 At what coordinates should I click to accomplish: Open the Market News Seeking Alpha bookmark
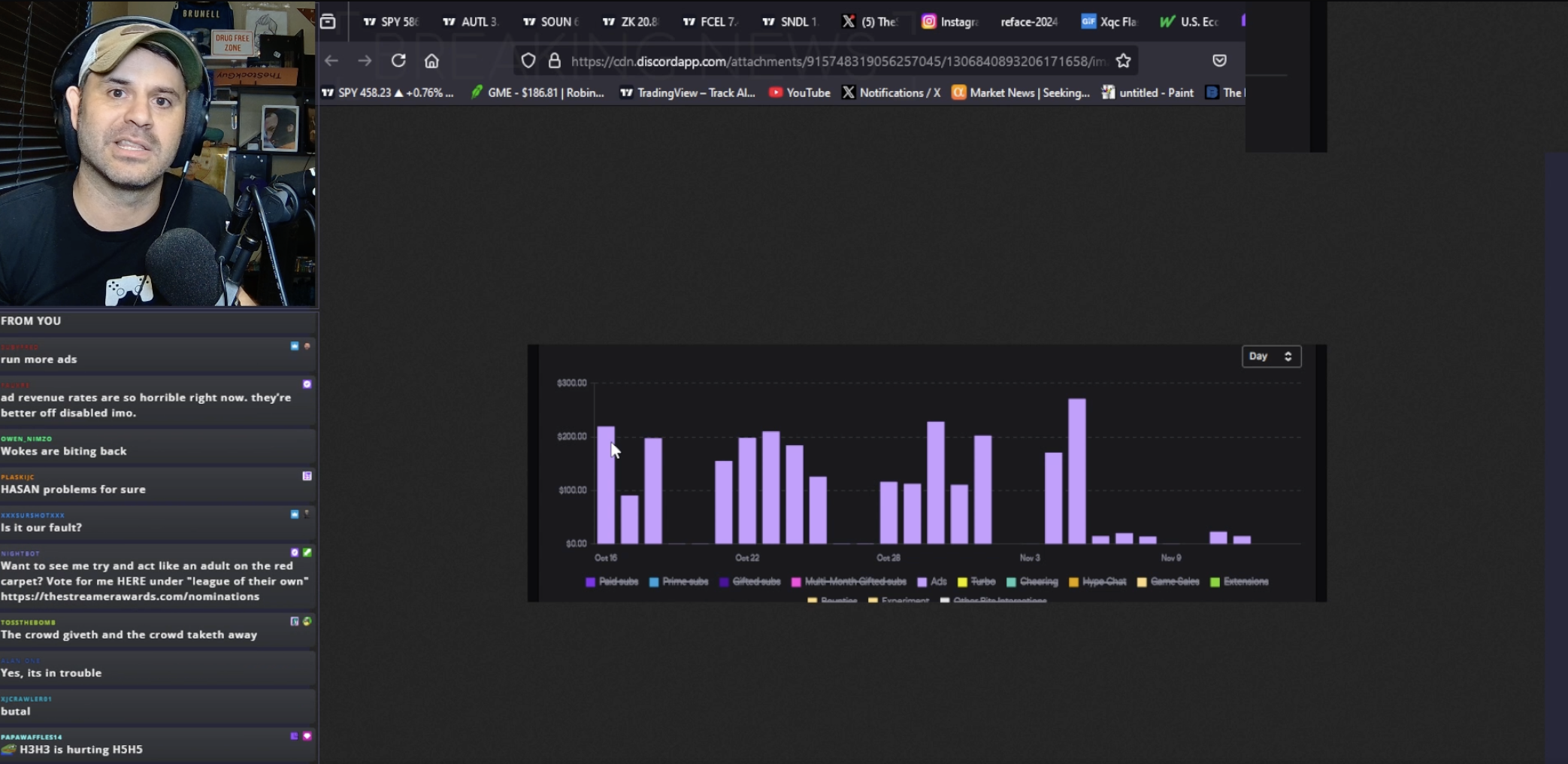[x=1020, y=92]
